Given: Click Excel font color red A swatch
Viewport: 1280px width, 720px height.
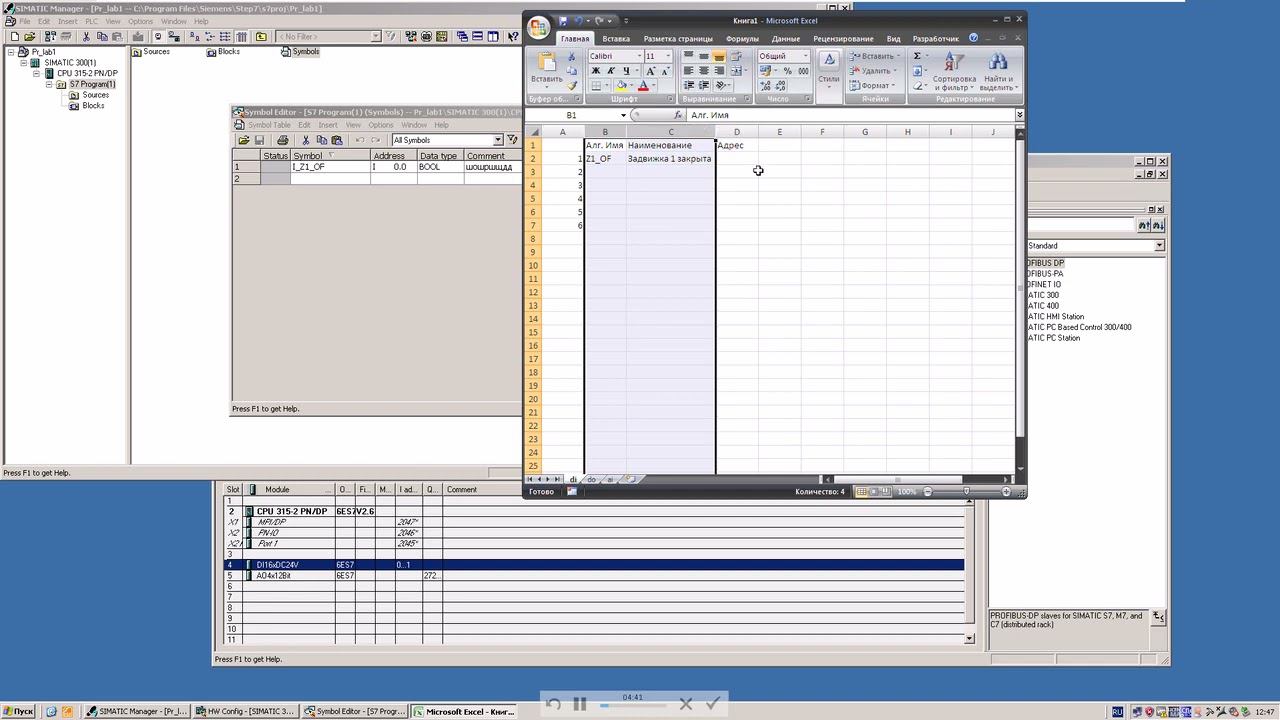Looking at the screenshot, I should coord(643,86).
